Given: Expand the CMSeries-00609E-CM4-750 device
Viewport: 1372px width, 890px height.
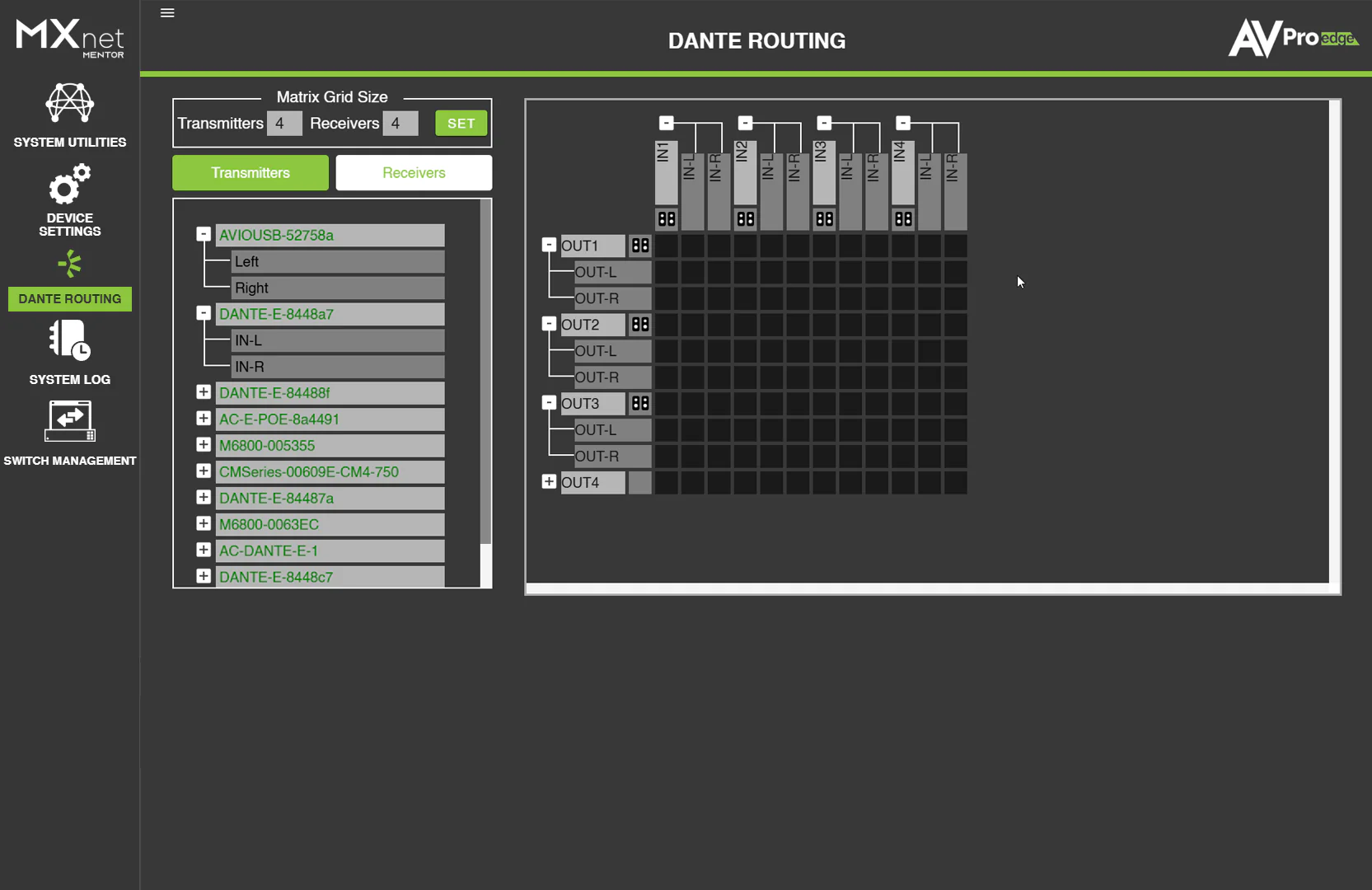Looking at the screenshot, I should point(204,471).
